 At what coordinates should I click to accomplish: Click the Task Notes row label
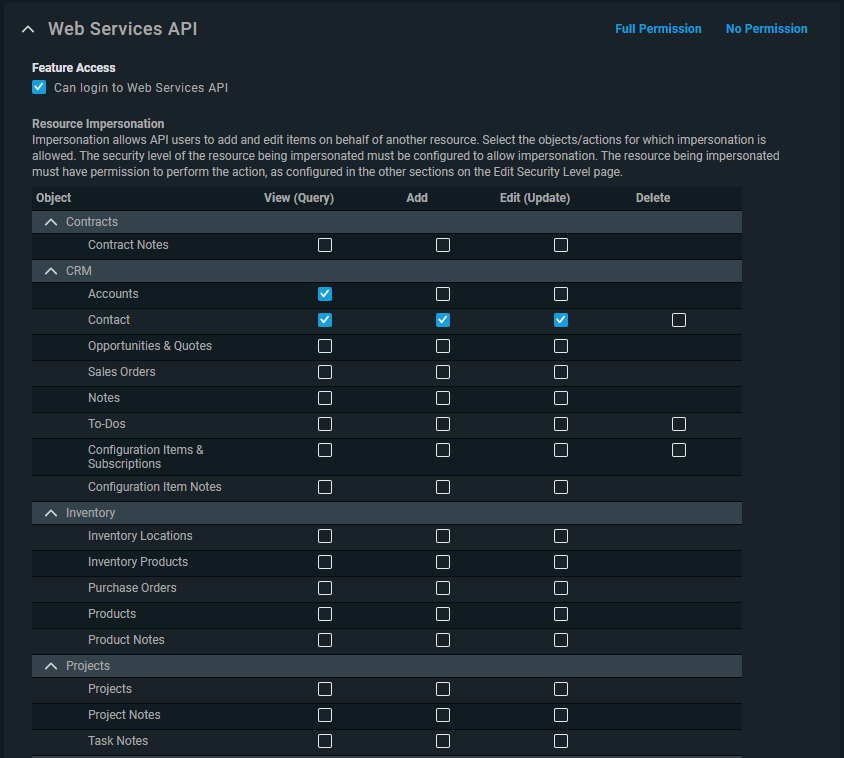point(118,741)
